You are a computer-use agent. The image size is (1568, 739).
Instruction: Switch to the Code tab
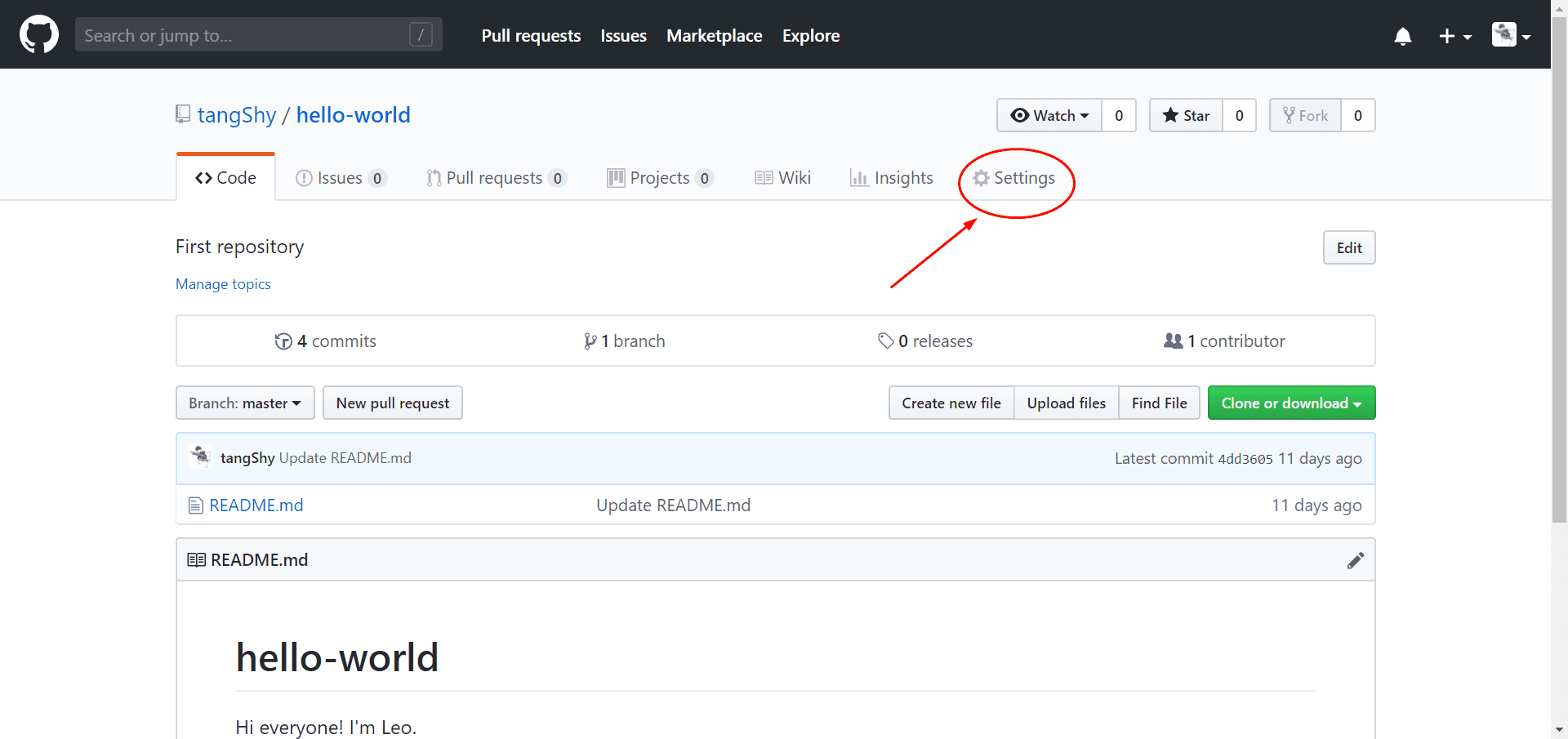[225, 177]
